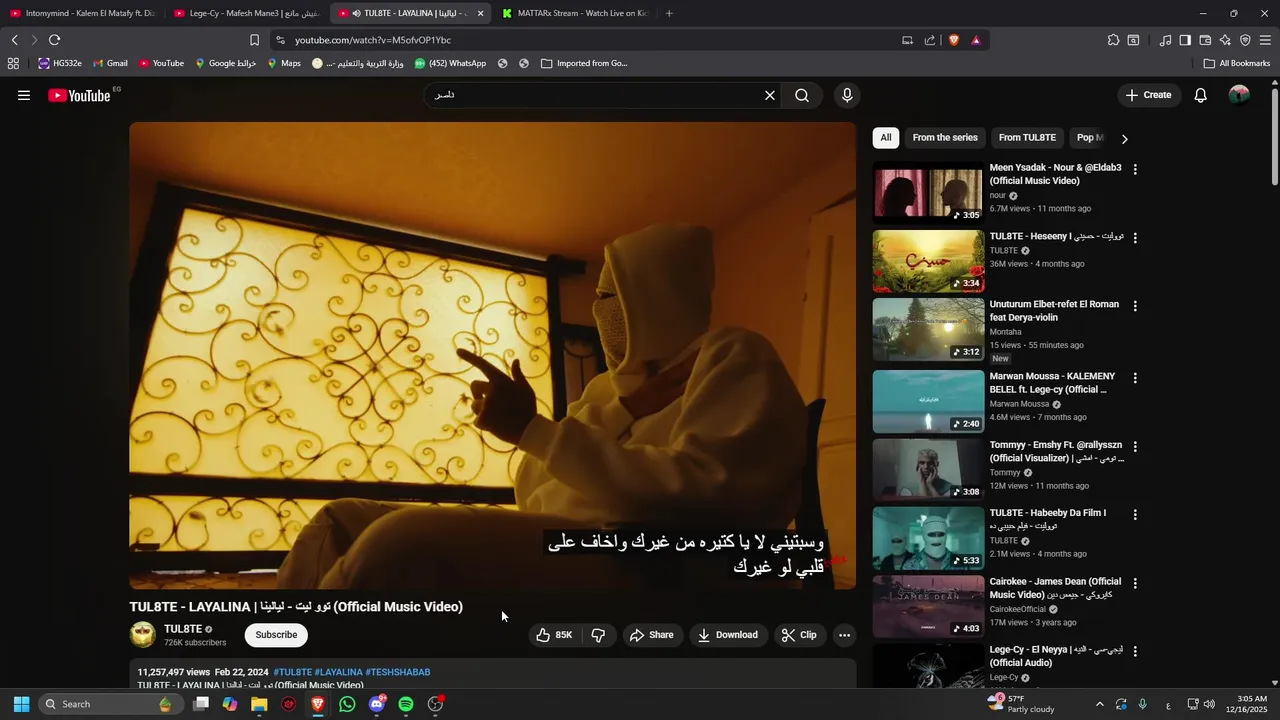Play the Heseeny video thumbnail
The image size is (1280, 720).
pos(928,261)
